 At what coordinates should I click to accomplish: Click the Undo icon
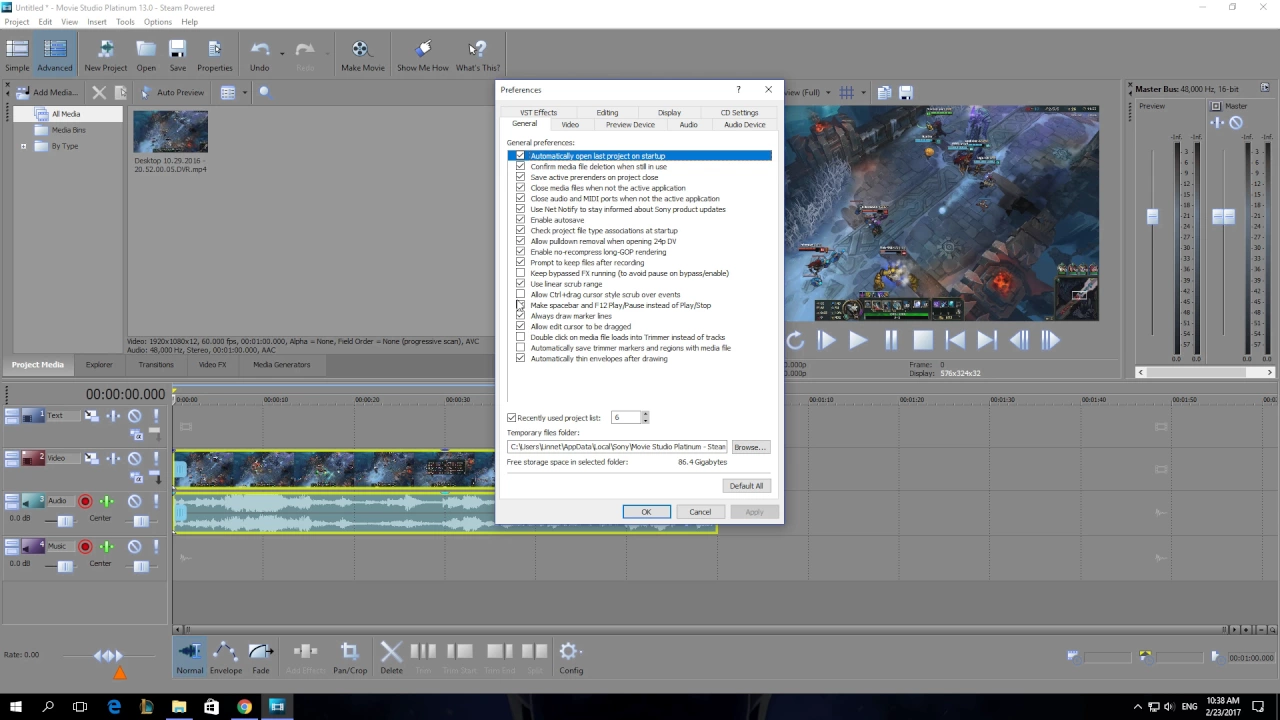(x=259, y=55)
